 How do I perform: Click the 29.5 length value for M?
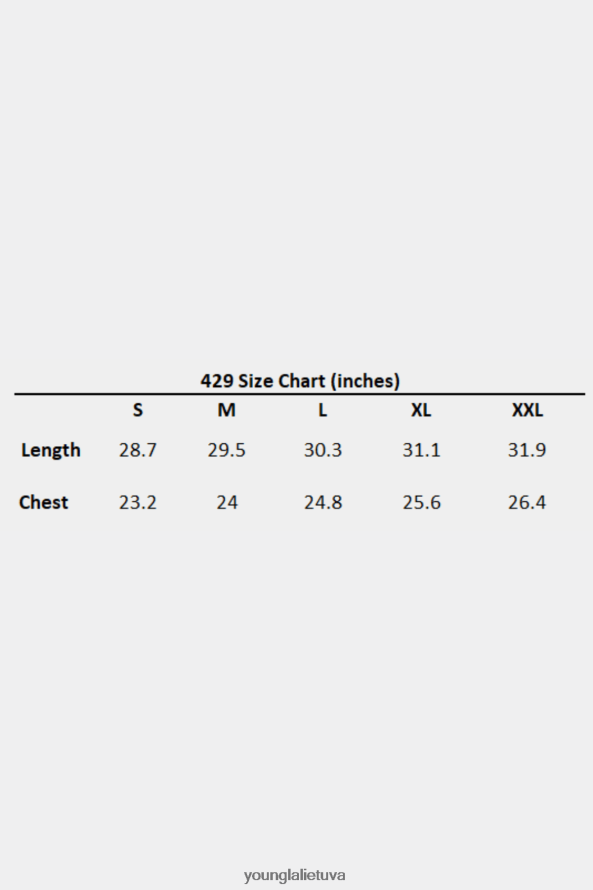[x=226, y=450]
